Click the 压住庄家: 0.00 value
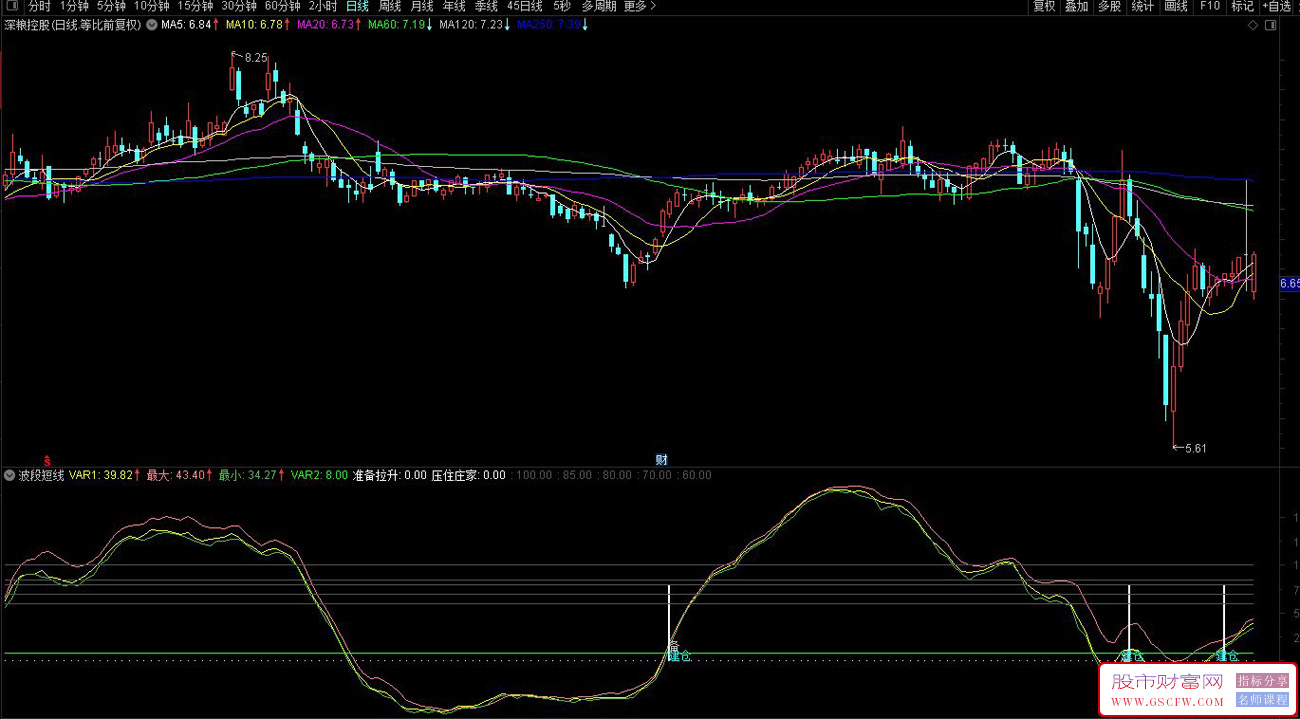Screen dimensions: 1300x719 [468, 475]
